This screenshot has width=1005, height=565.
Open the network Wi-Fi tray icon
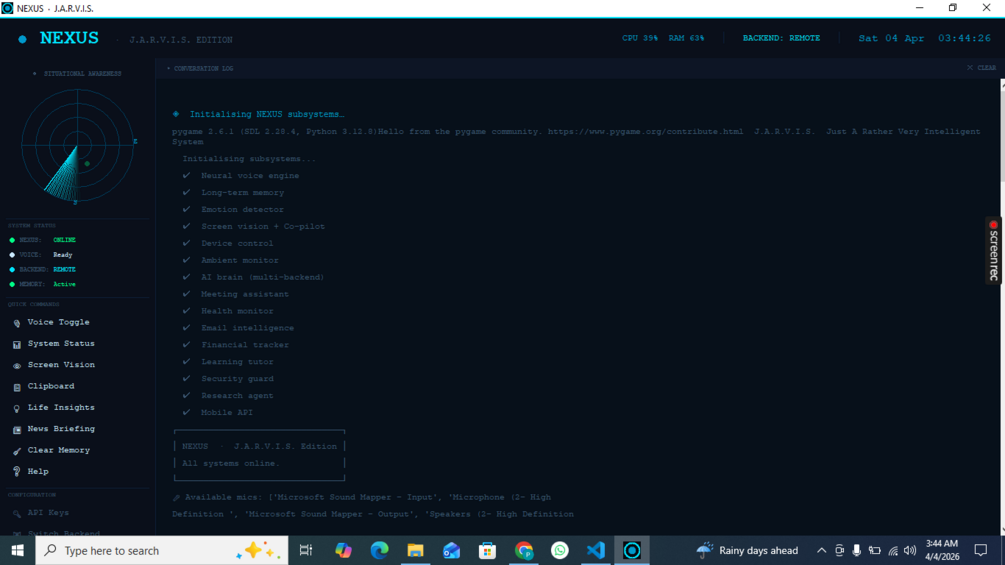(x=893, y=550)
